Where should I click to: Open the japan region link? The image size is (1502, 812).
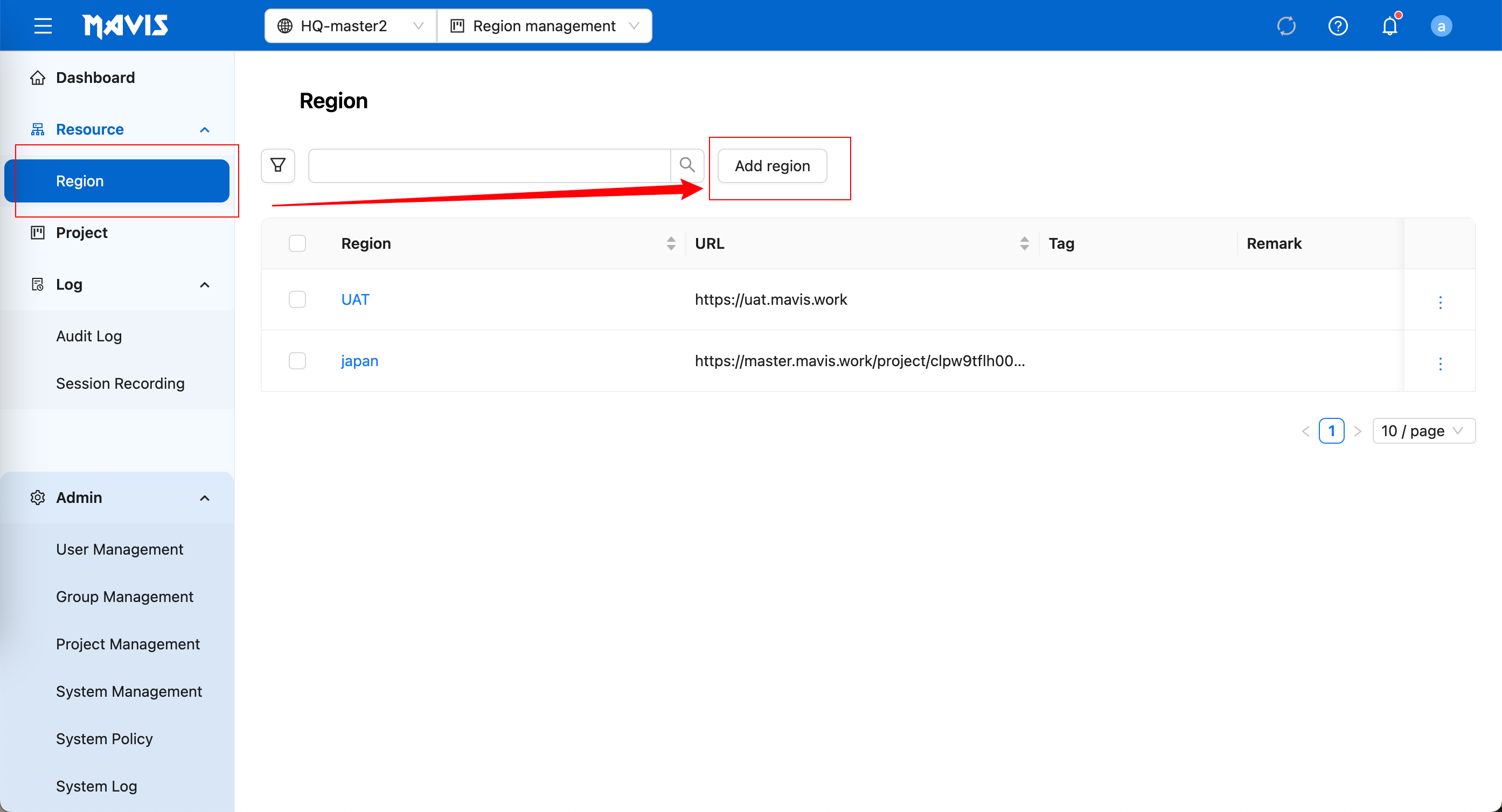click(360, 361)
